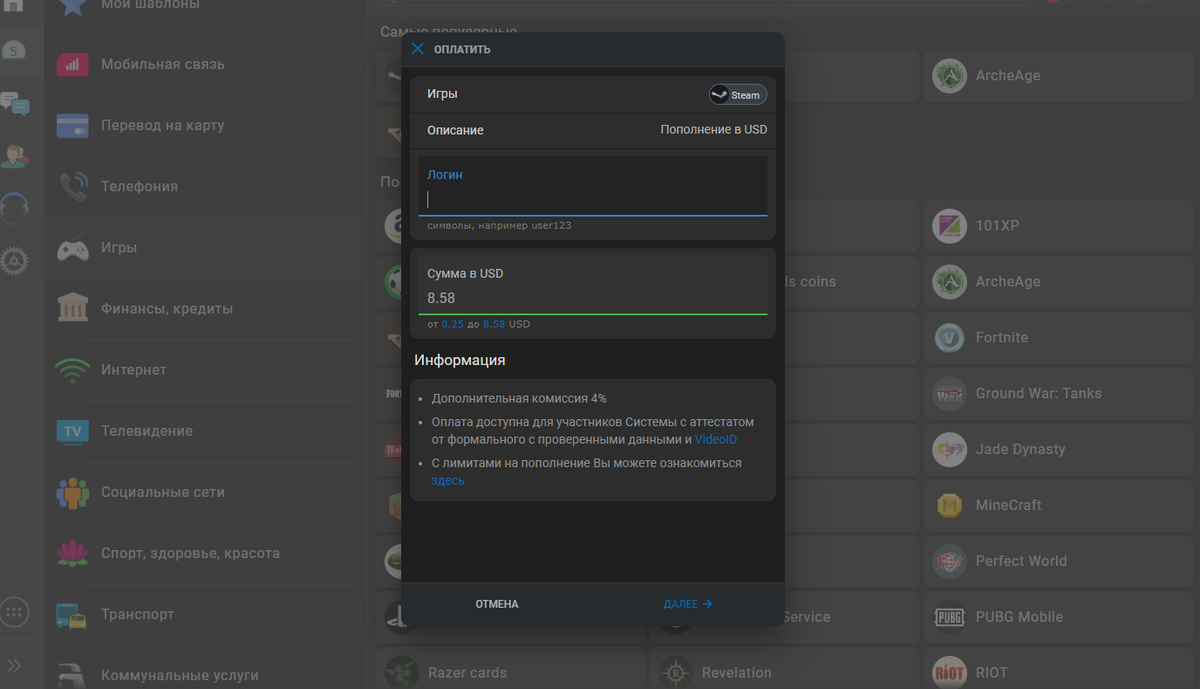Click the Ground War: Tanks icon
Image resolution: width=1200 pixels, height=689 pixels.
tap(949, 394)
